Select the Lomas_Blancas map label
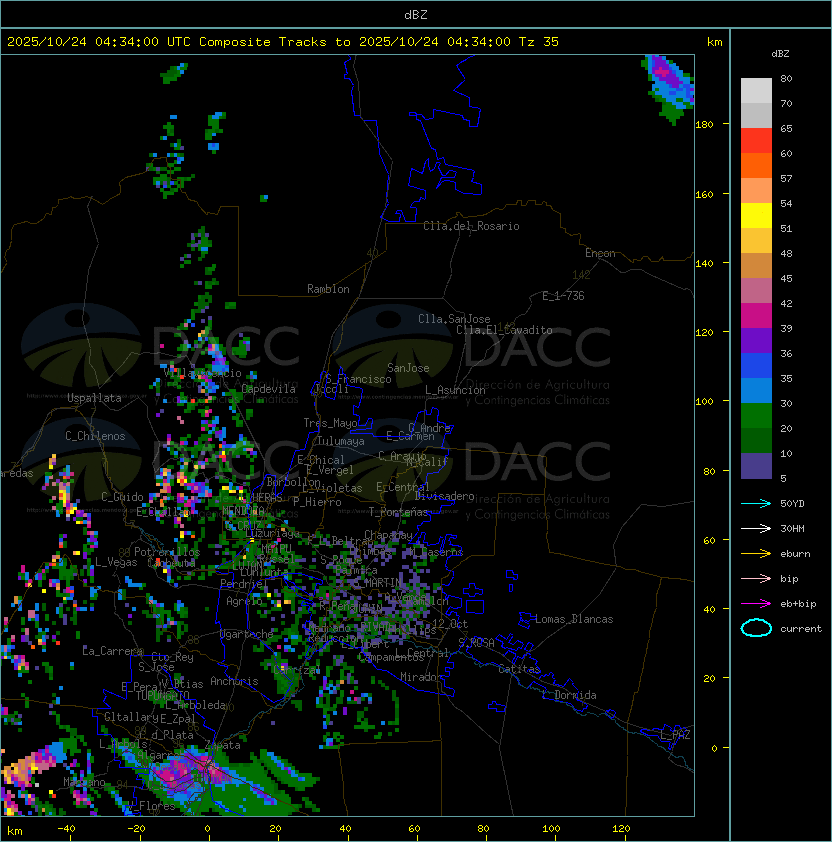Viewport: 832px width, 842px height. pyautogui.click(x=574, y=619)
